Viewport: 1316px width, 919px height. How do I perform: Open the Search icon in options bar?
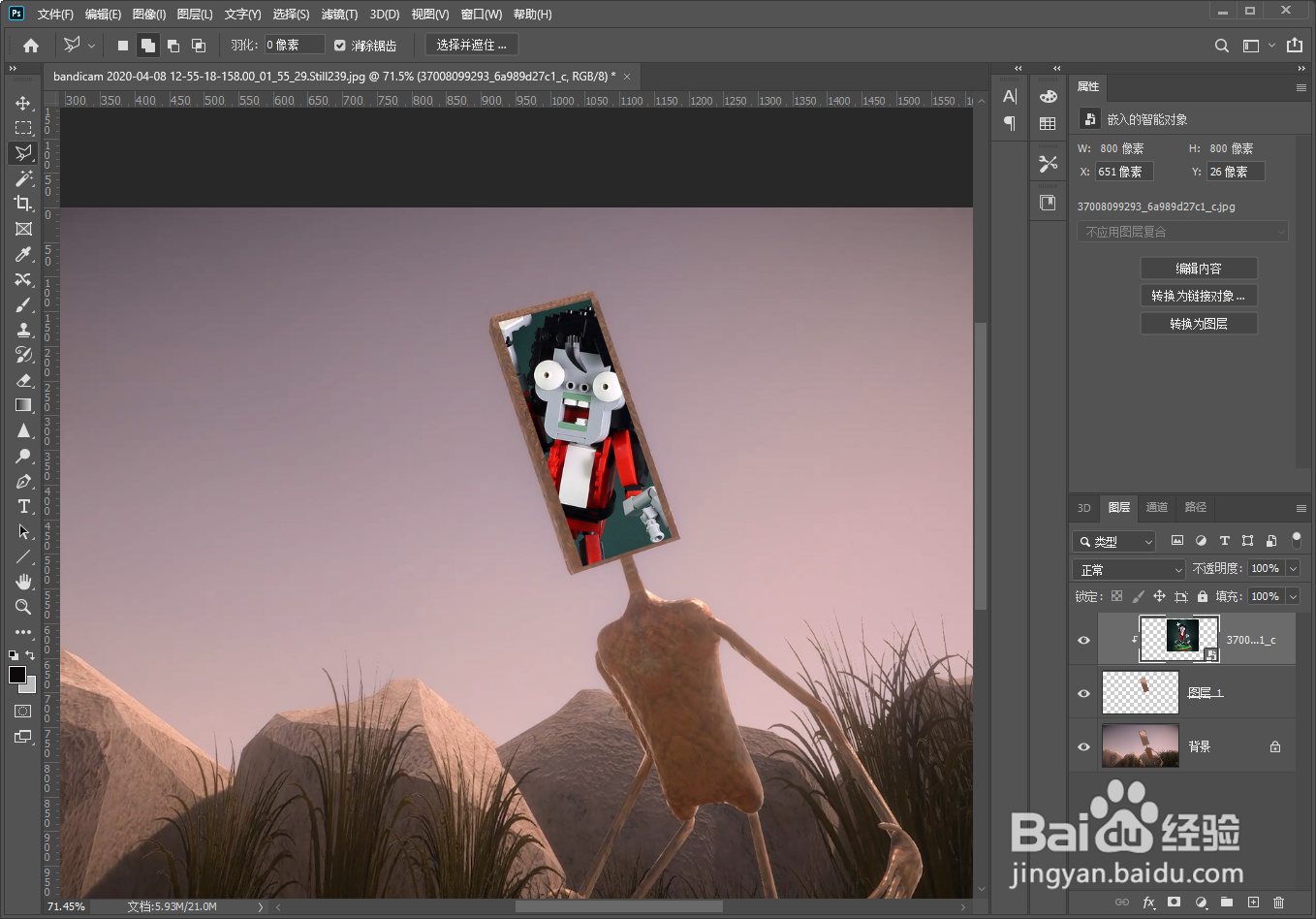click(1222, 46)
